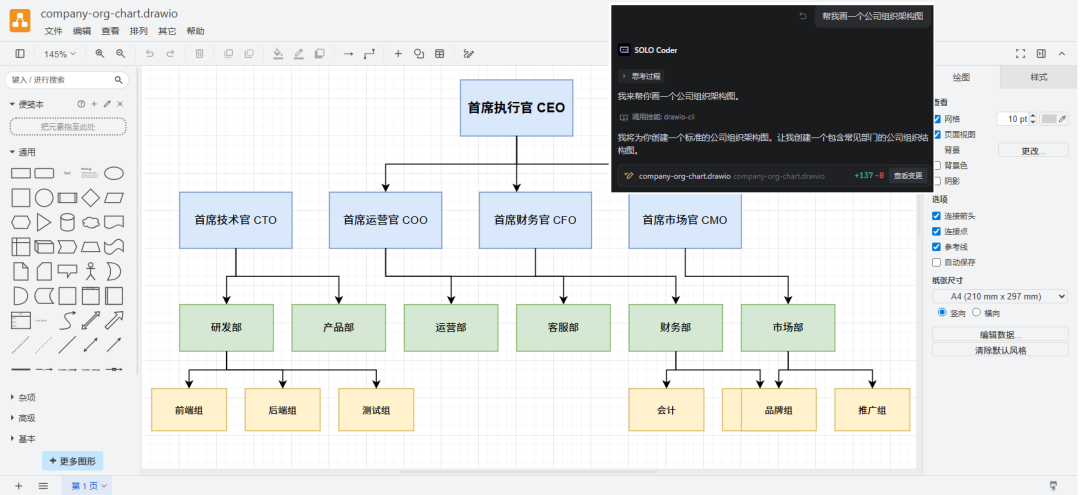Click the fill color bucket icon

(x=277, y=54)
